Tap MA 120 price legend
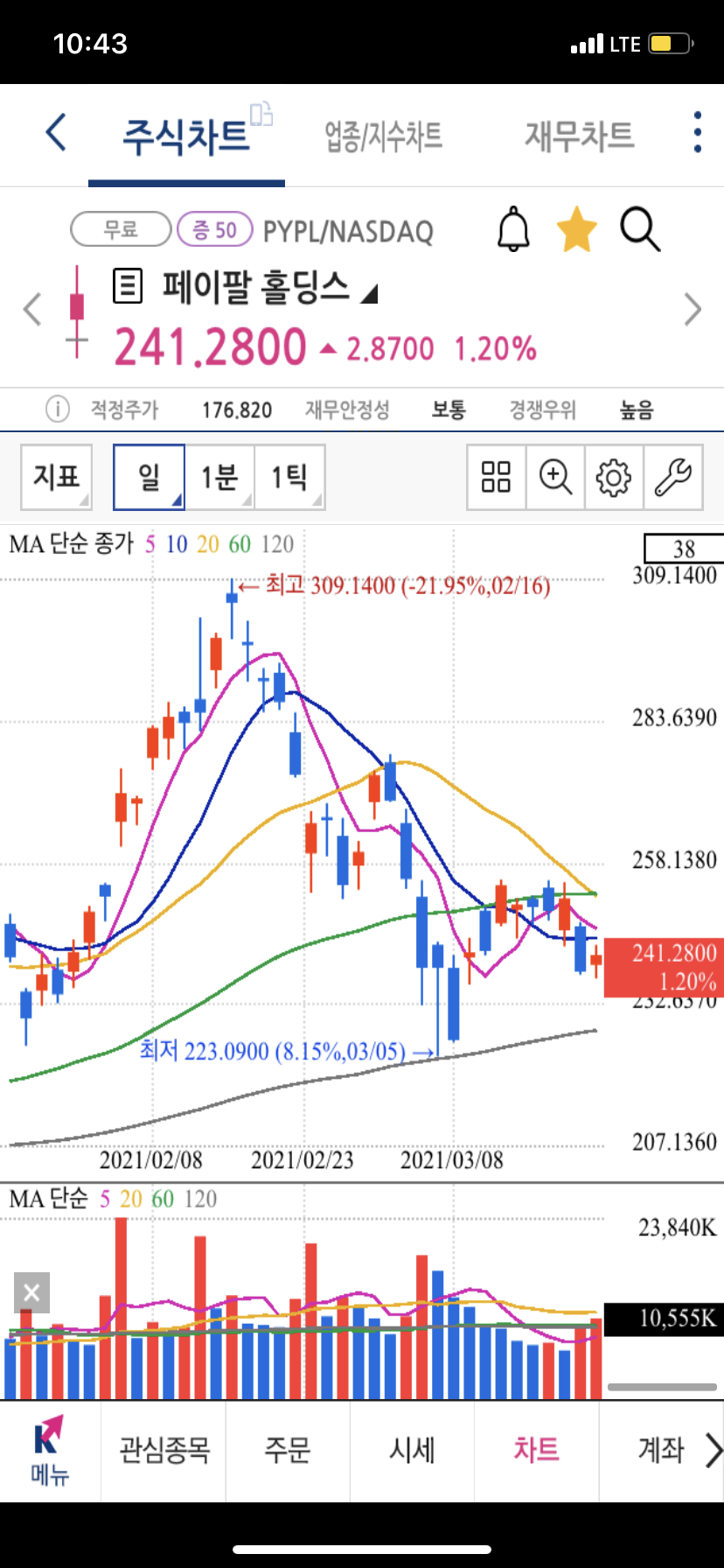The height and width of the screenshot is (1568, 724). pyautogui.click(x=277, y=544)
